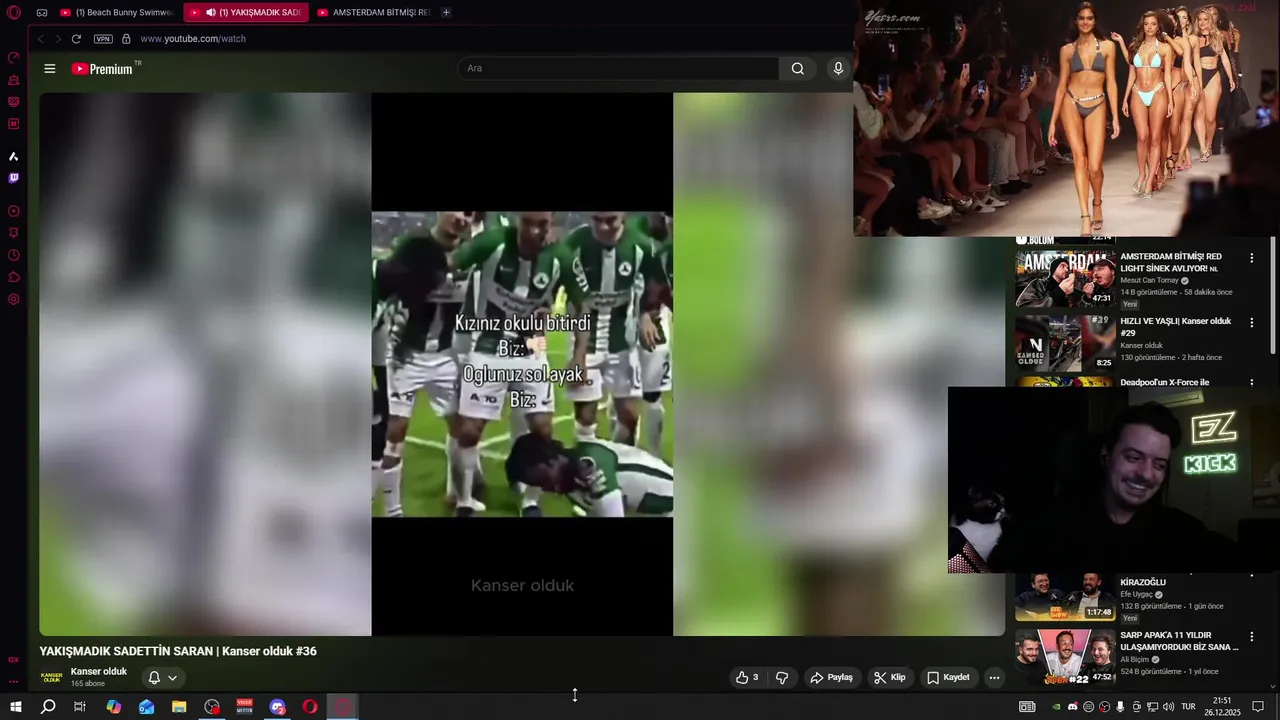Open Opera browser taskbar icon
The image size is (1280, 720).
tap(310, 707)
